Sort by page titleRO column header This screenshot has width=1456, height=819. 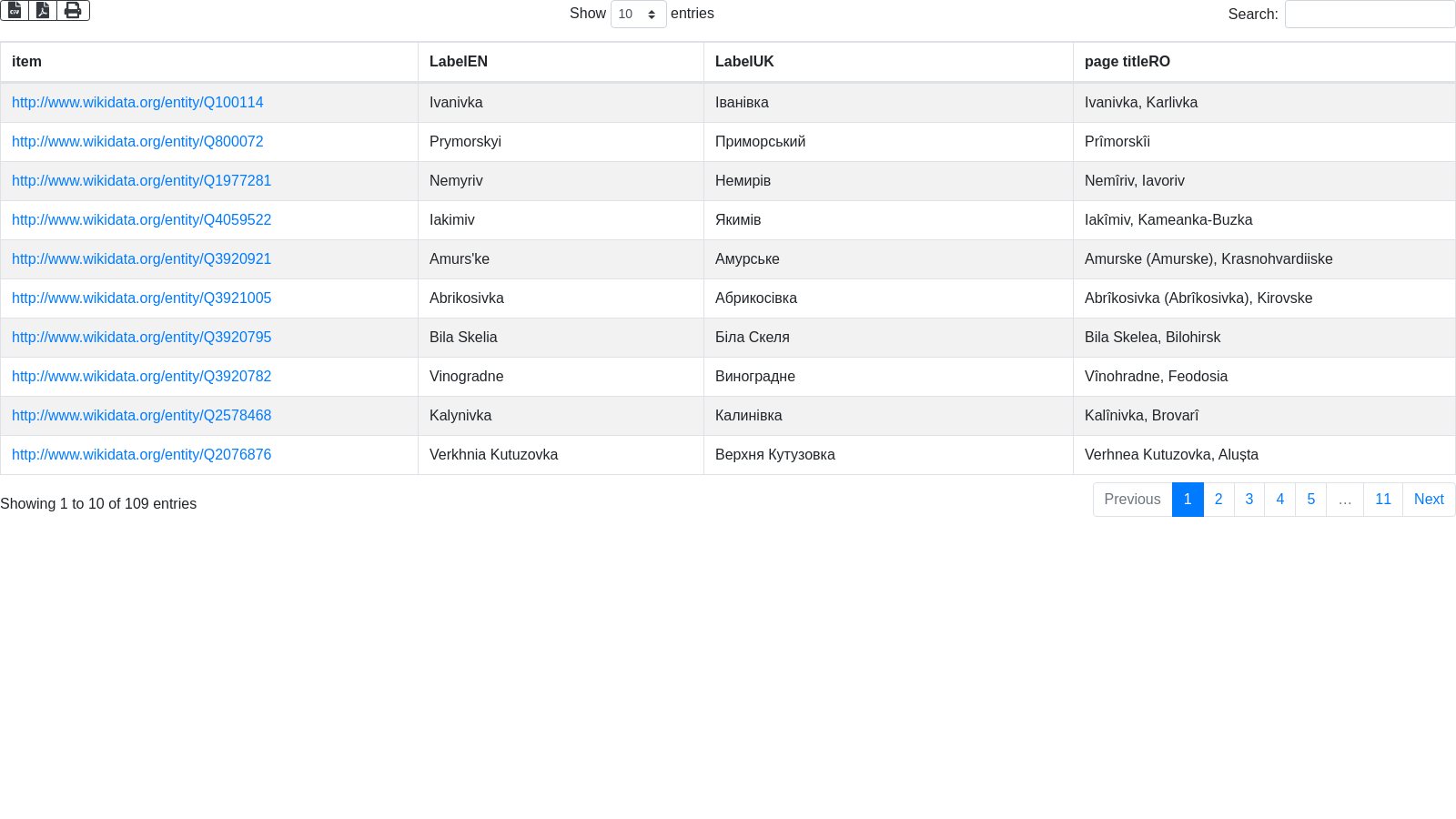(1127, 62)
